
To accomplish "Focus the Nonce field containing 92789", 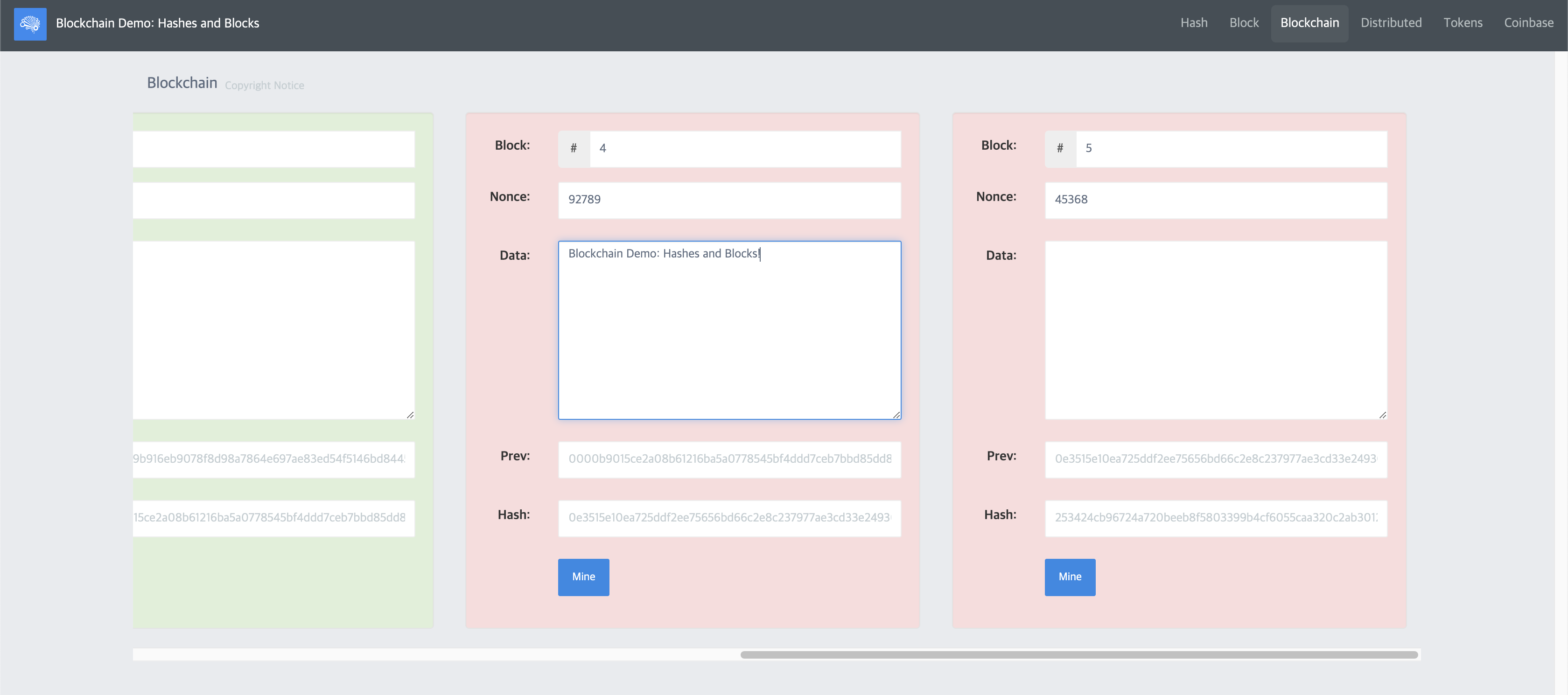I will (x=728, y=200).
